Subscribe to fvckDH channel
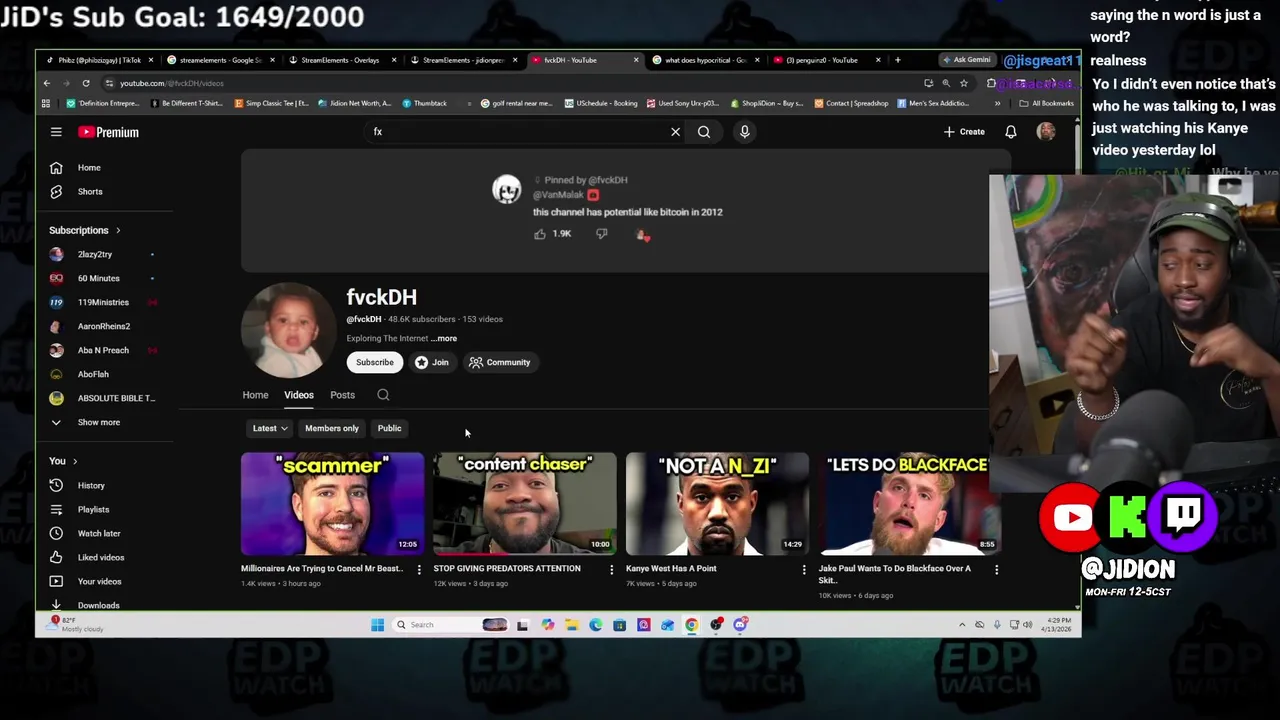 375,363
